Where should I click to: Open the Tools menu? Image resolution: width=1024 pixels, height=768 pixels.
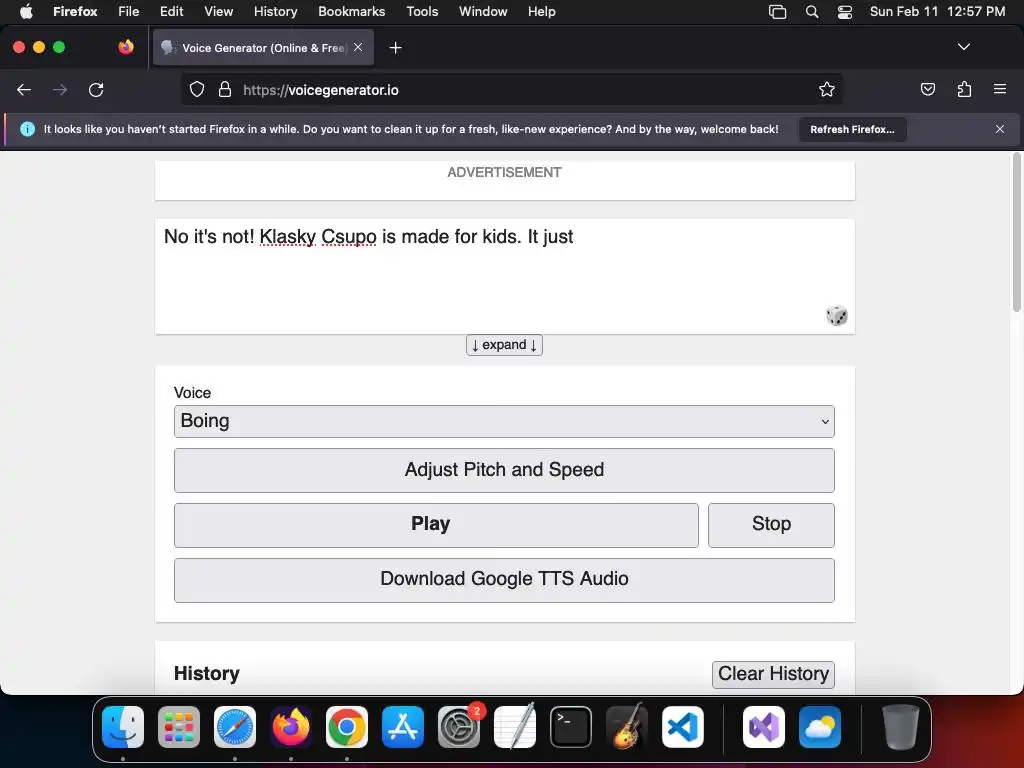pos(423,12)
